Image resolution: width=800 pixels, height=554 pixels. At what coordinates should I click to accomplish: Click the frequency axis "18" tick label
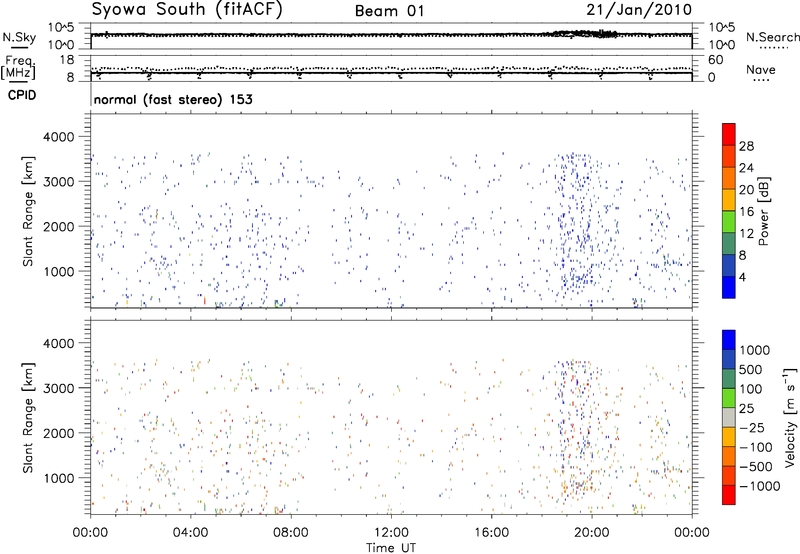[67, 60]
